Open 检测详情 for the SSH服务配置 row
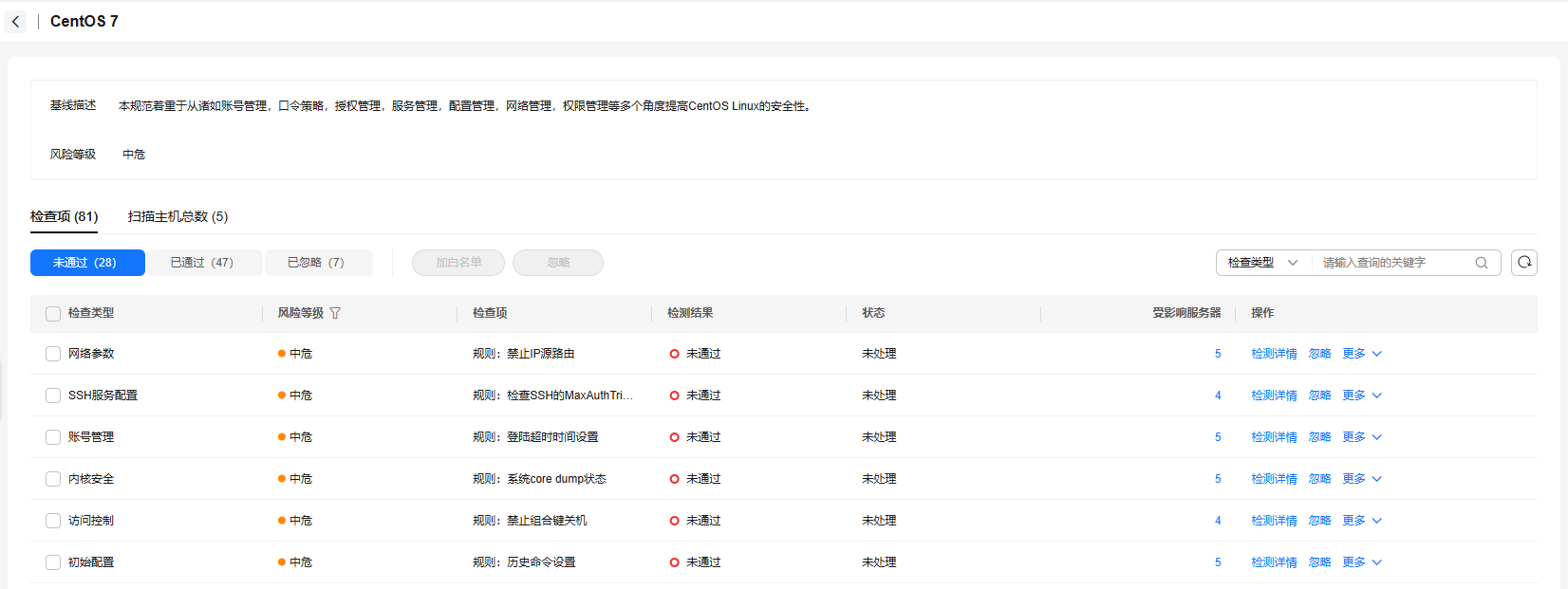This screenshot has width=1568, height=589. (1274, 396)
